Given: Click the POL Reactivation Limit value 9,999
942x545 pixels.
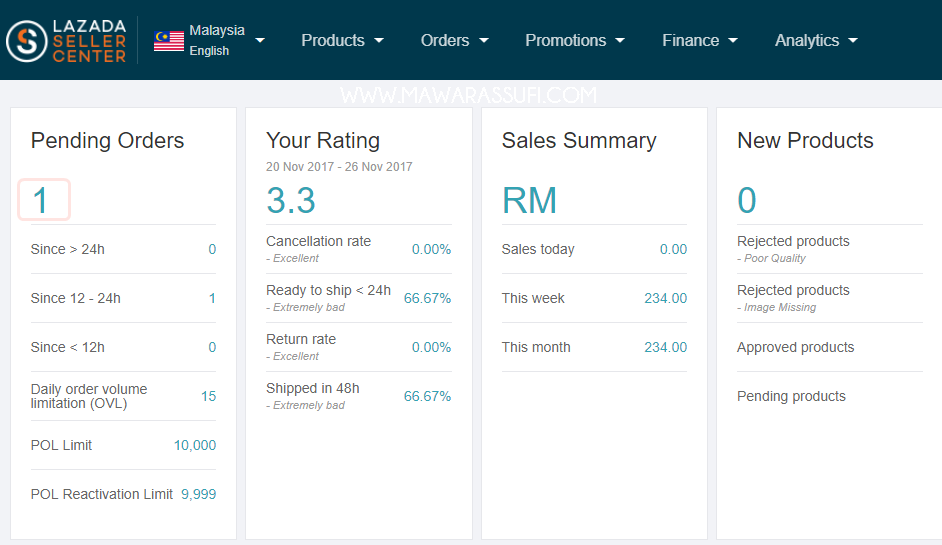Looking at the screenshot, I should 198,494.
